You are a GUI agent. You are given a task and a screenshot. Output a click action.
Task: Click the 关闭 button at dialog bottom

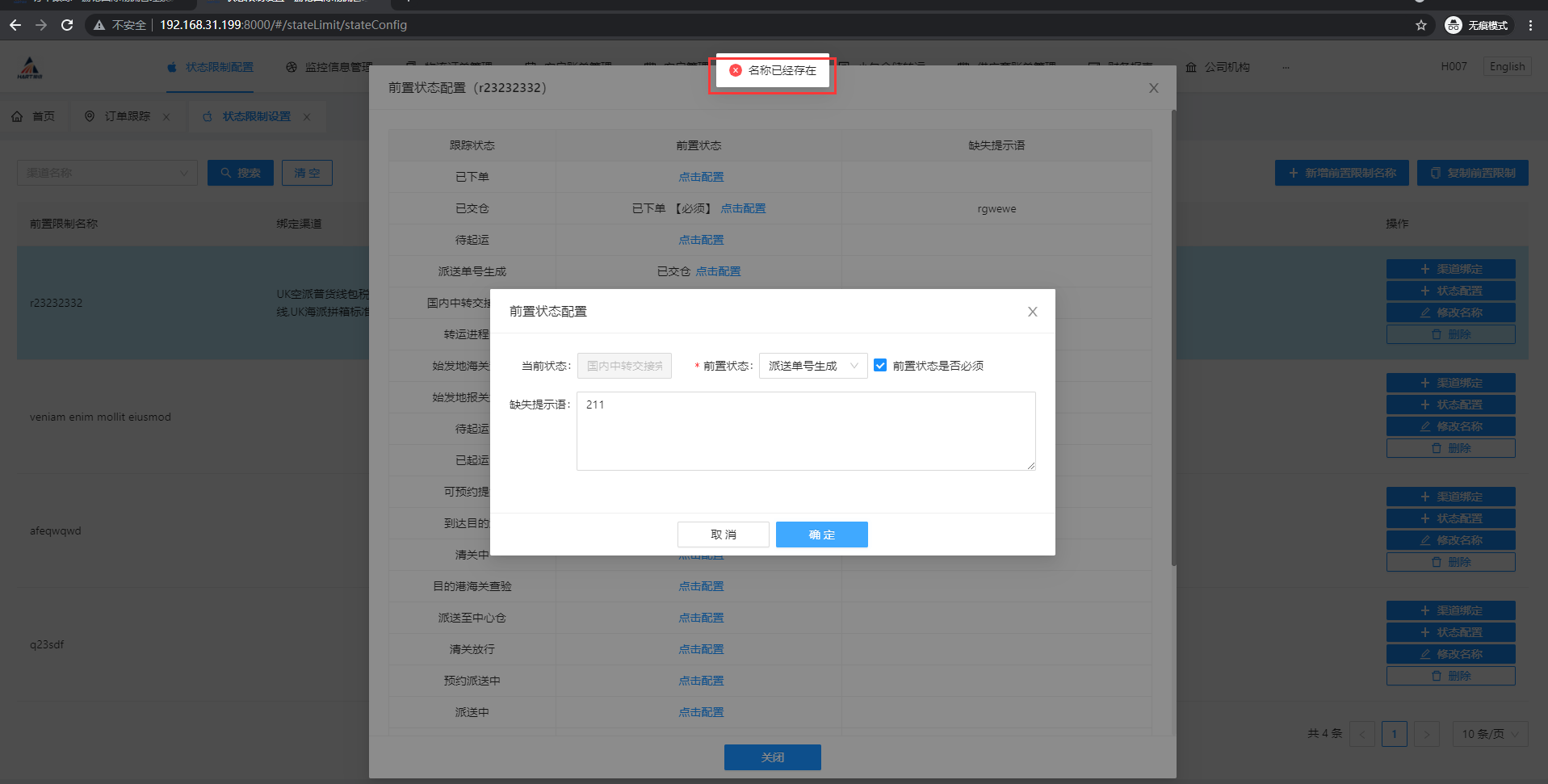point(772,757)
